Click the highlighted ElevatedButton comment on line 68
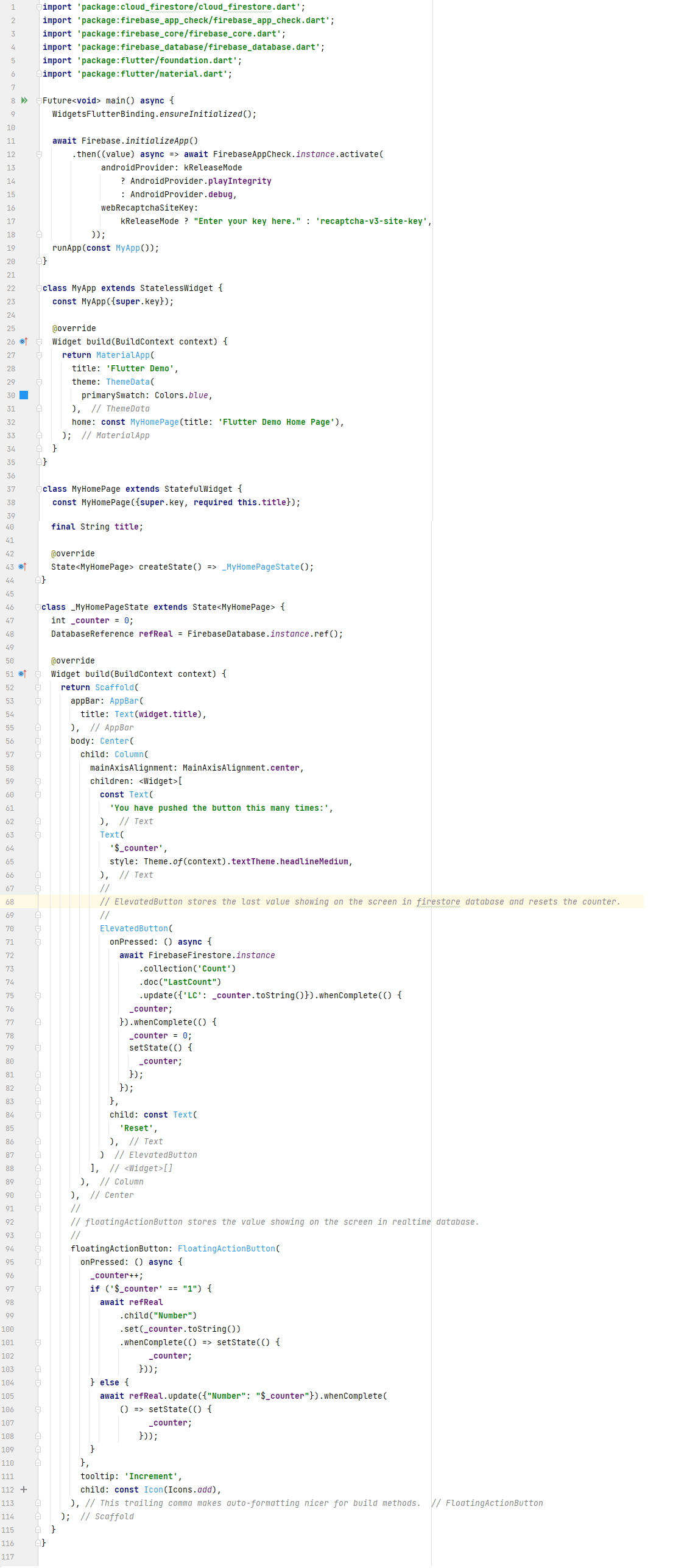687x1568 pixels. coord(360,901)
